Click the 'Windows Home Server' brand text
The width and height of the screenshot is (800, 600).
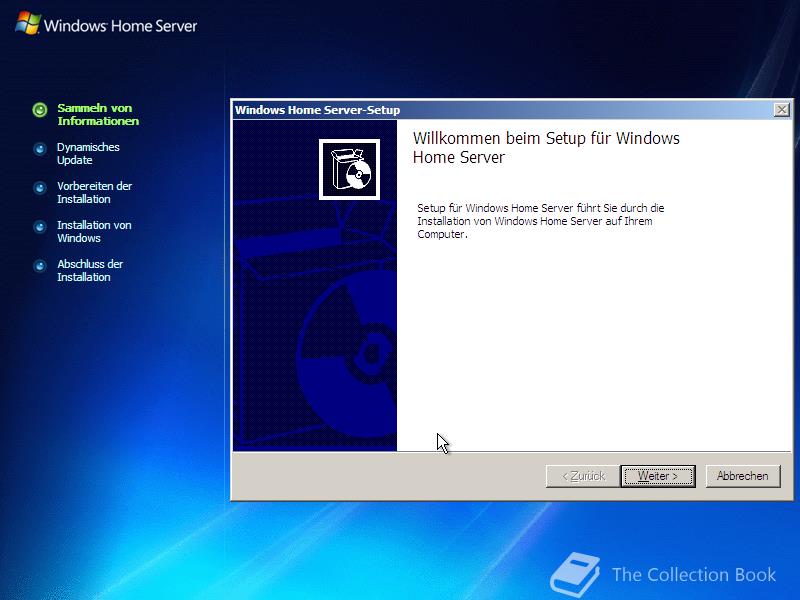(x=120, y=26)
